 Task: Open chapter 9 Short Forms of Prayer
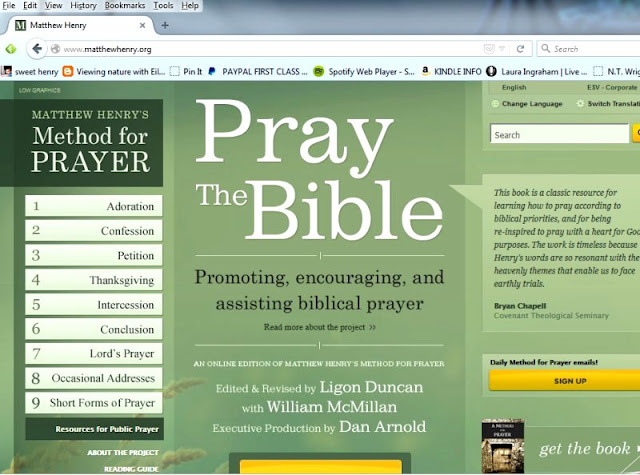pyautogui.click(x=93, y=403)
